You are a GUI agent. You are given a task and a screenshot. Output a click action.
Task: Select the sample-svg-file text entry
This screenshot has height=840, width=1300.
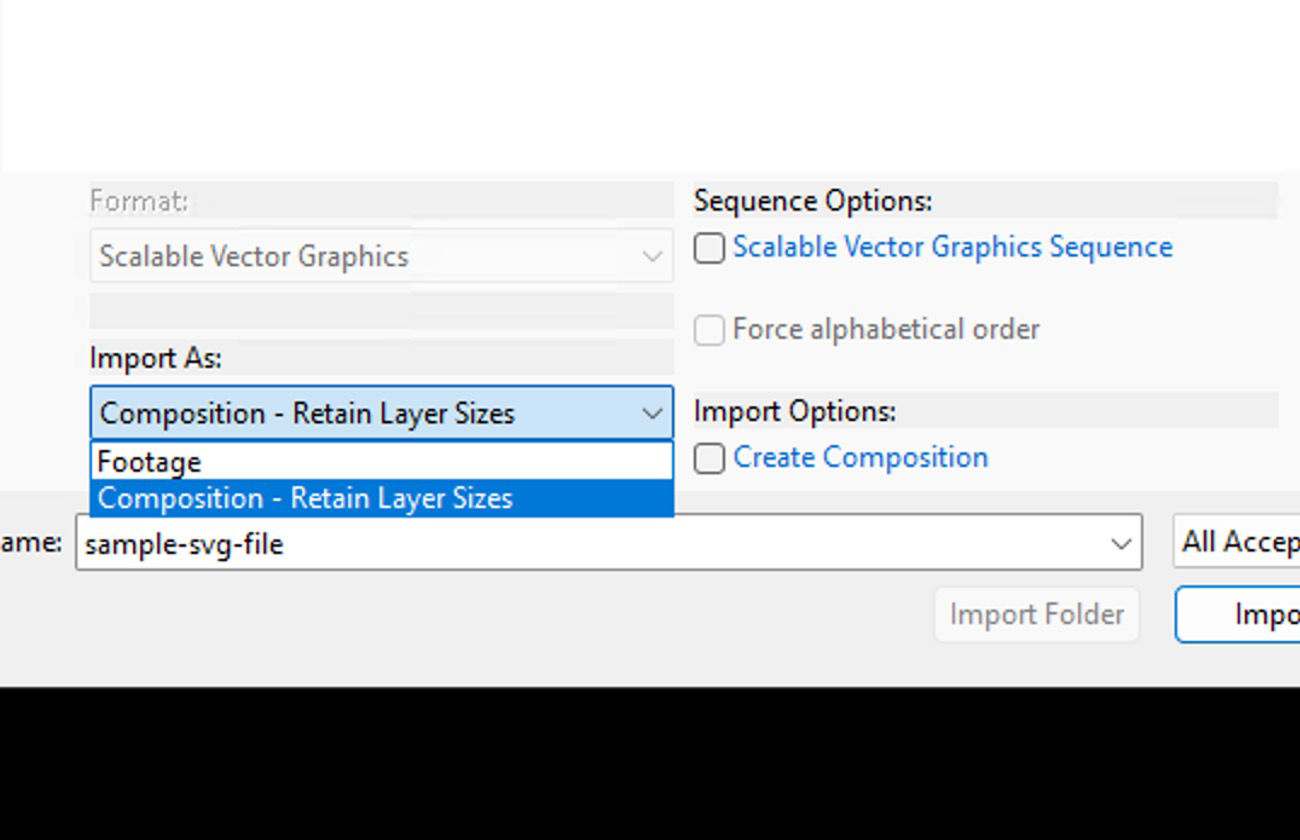click(185, 544)
